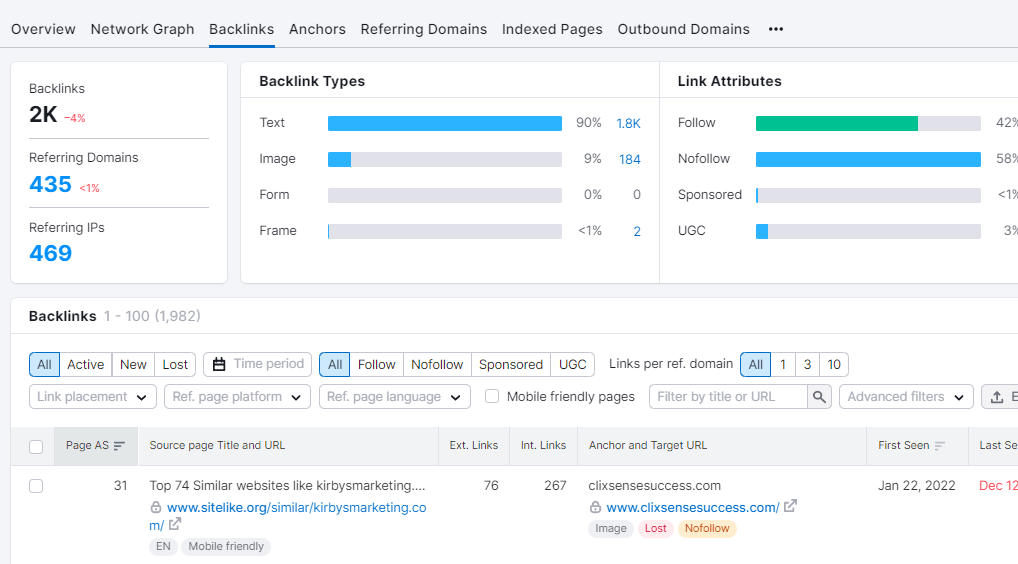Click the EN language tag
1018x564 pixels.
click(163, 546)
